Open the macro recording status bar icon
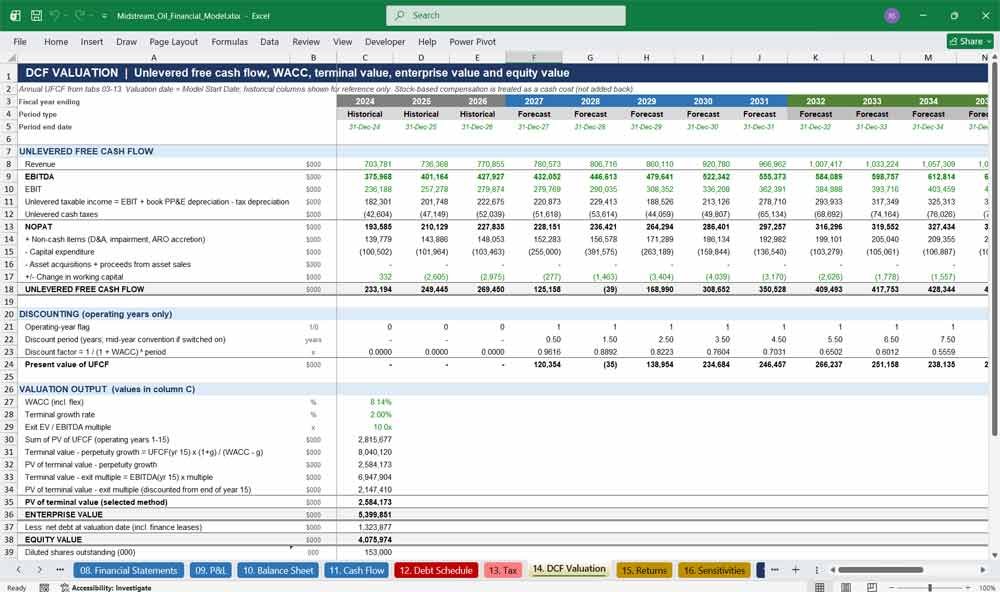Image resolution: width=1000 pixels, height=592 pixels. click(44, 588)
